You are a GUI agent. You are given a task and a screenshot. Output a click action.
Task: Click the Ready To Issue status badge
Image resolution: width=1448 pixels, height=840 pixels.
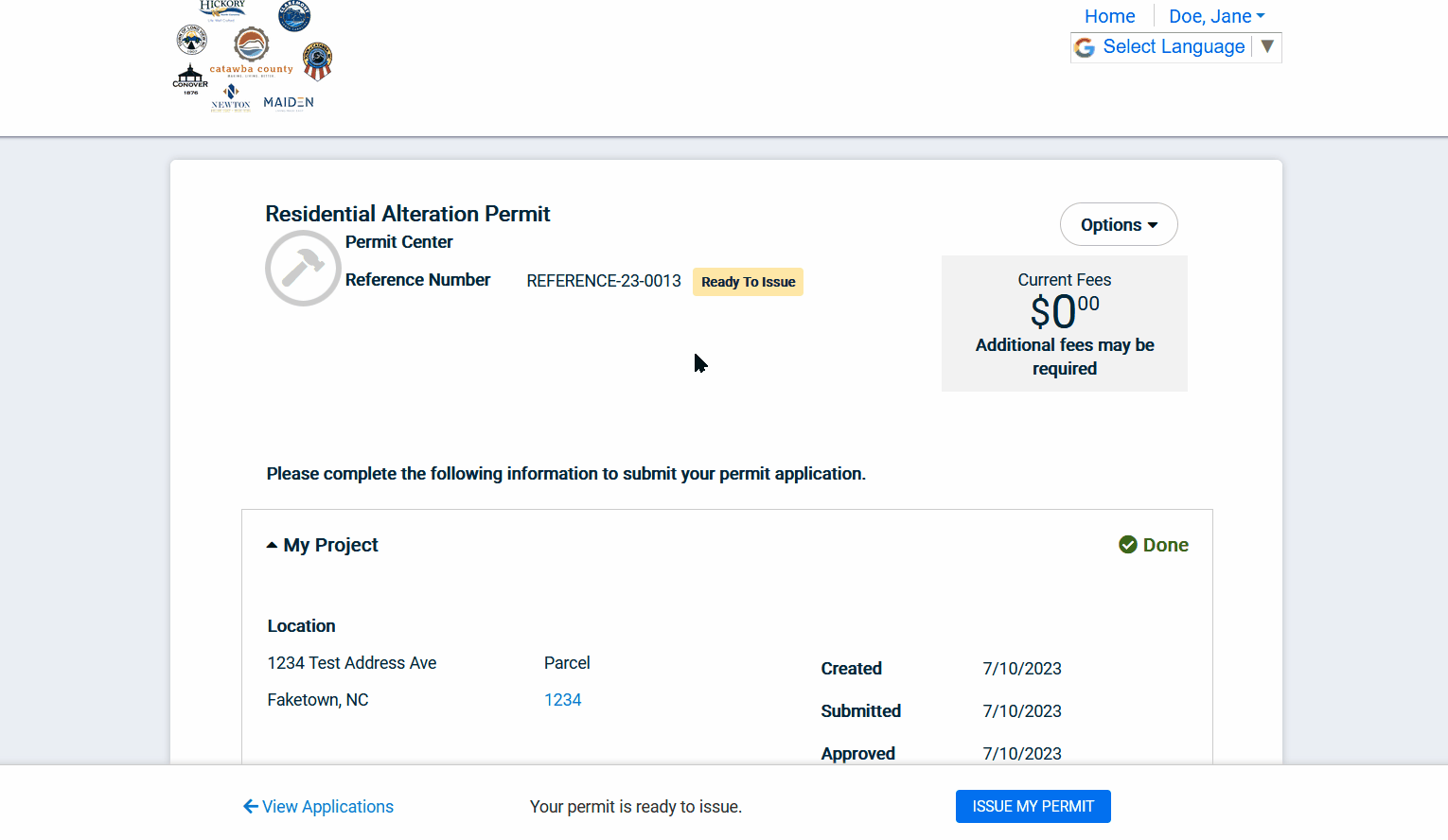point(748,282)
